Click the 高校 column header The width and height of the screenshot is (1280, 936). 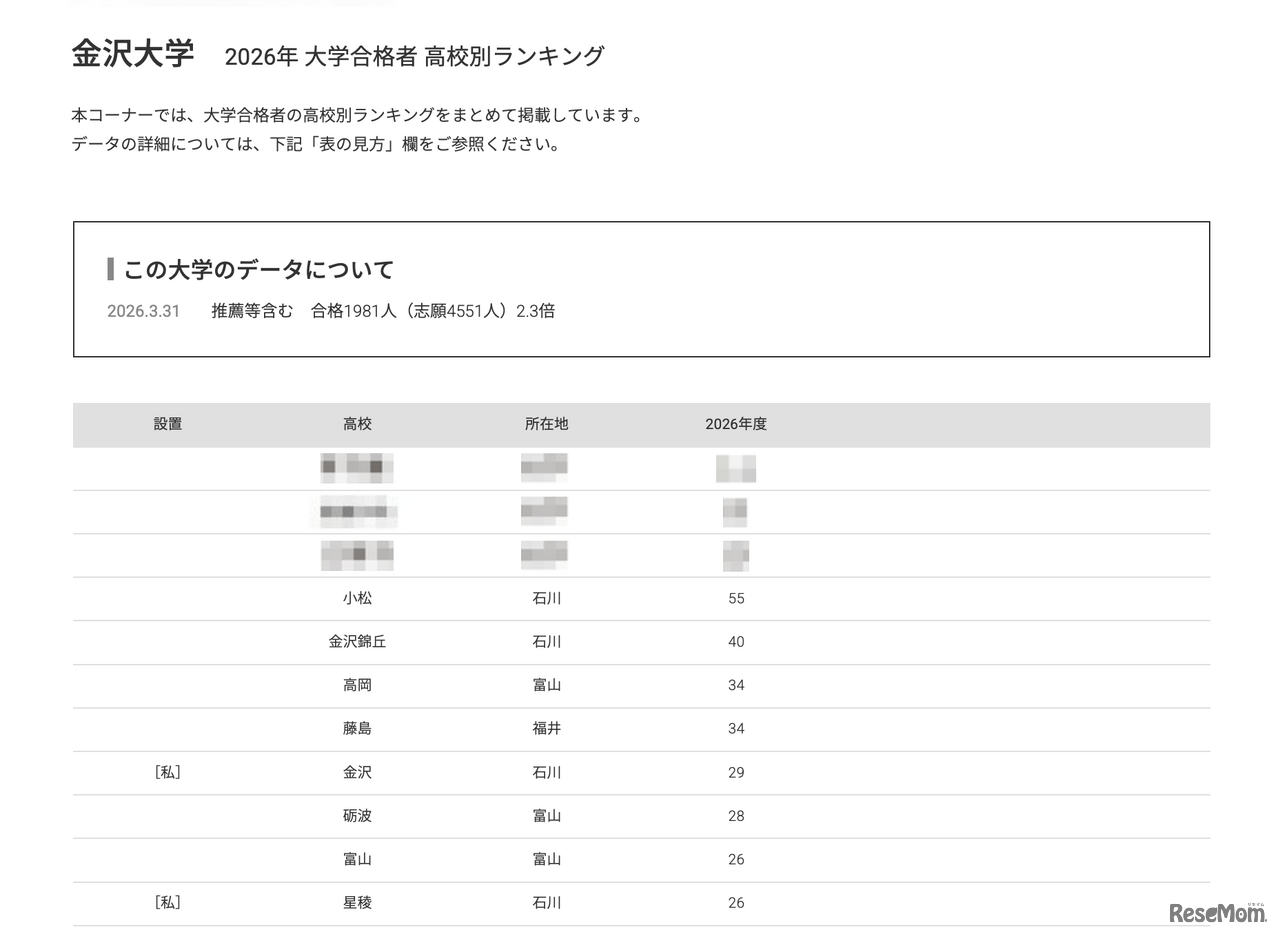tap(357, 424)
